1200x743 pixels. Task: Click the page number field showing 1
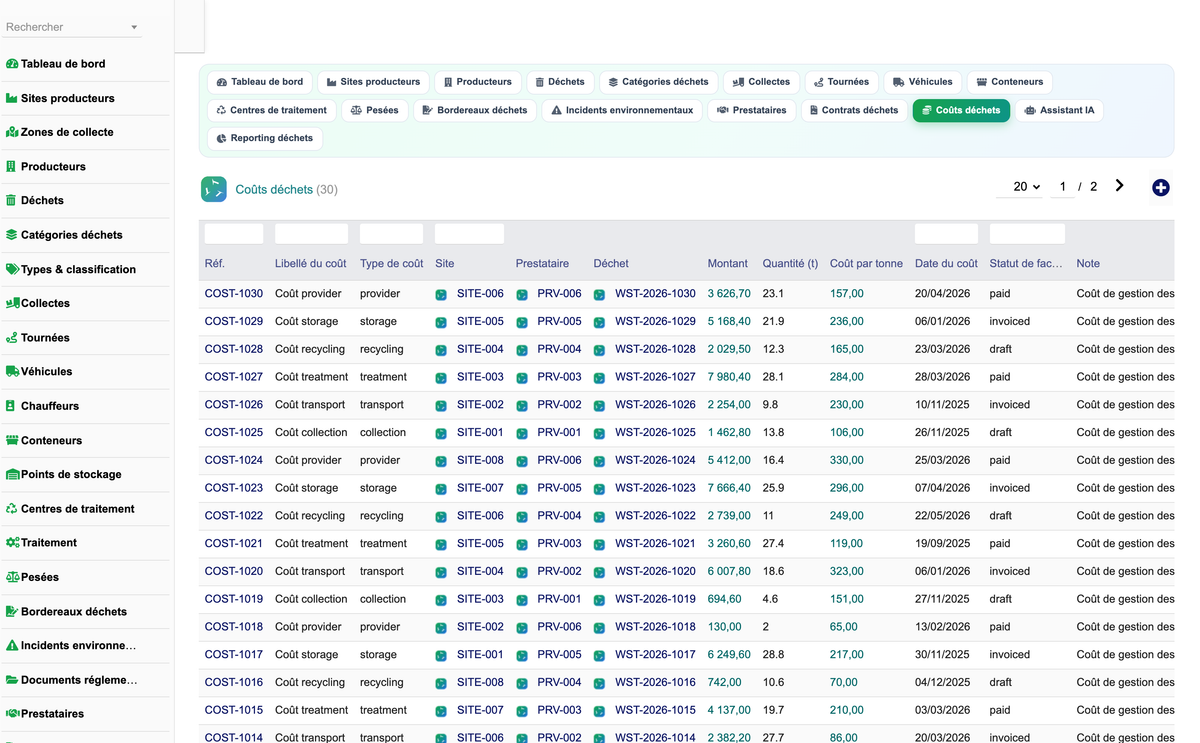1062,187
